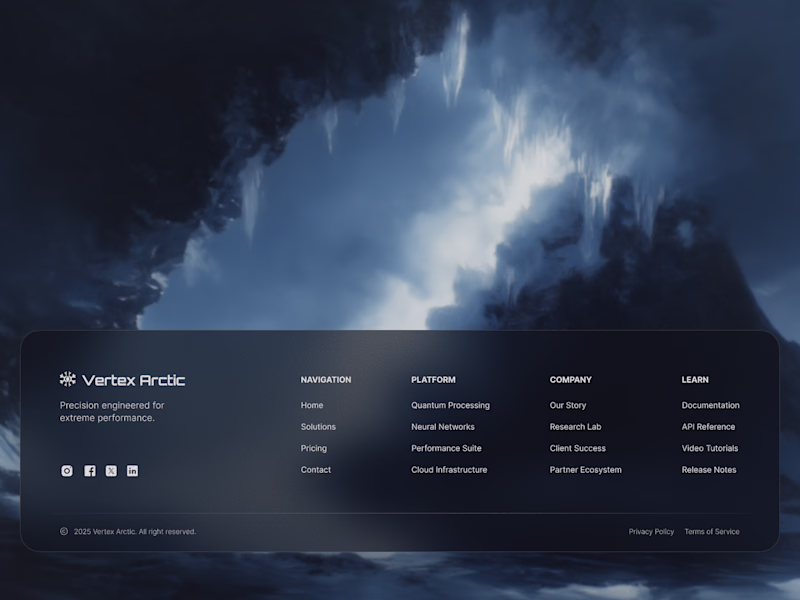Viewport: 800px width, 600px height.
Task: Open the Terms of Service link
Action: 712,531
